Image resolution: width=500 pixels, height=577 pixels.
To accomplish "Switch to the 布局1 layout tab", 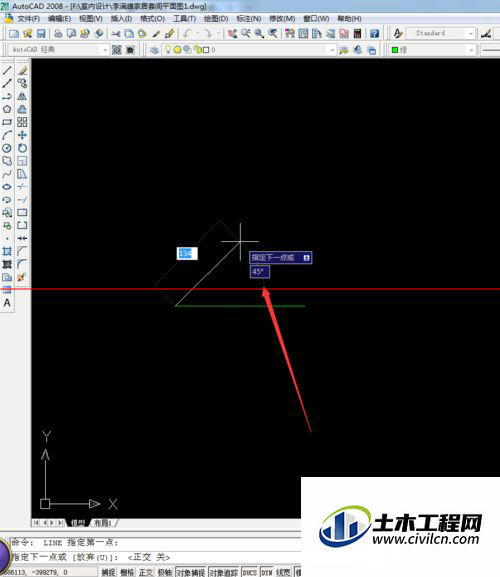I will pyautogui.click(x=103, y=523).
